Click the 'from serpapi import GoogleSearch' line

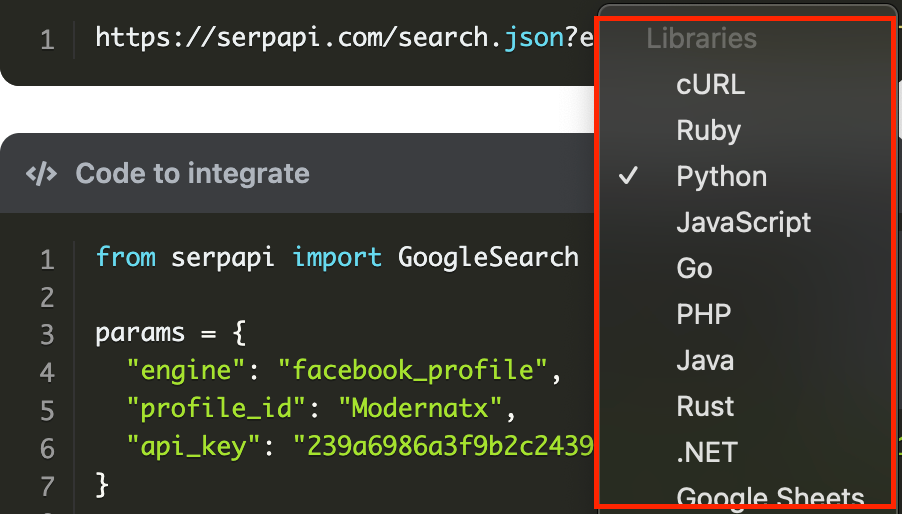337,258
